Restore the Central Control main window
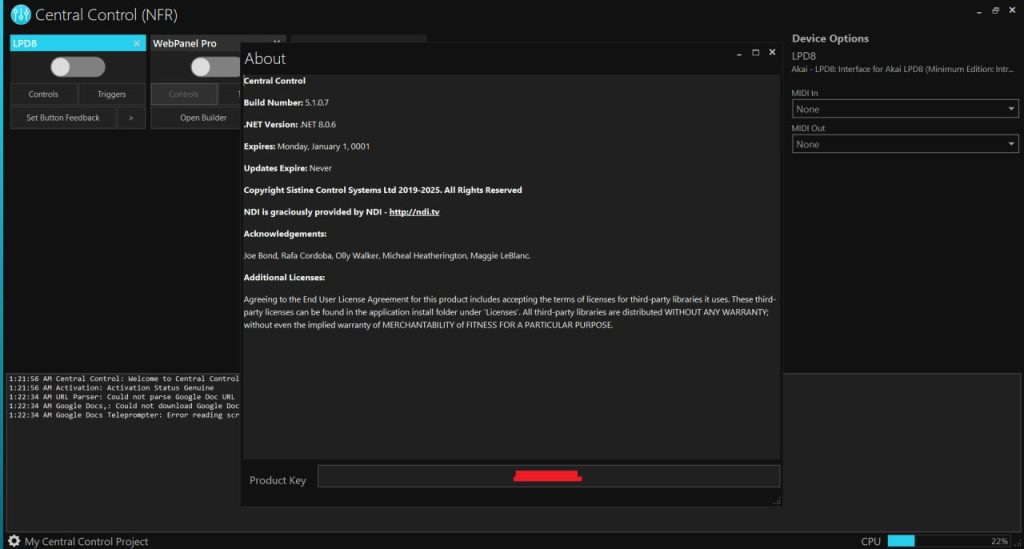This screenshot has width=1024, height=549. [995, 10]
